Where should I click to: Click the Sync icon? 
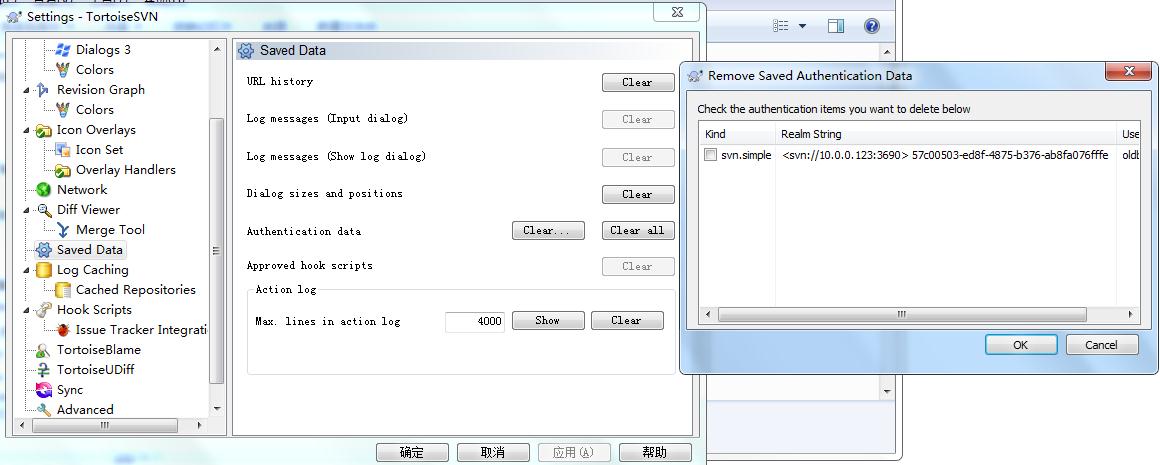pos(44,390)
